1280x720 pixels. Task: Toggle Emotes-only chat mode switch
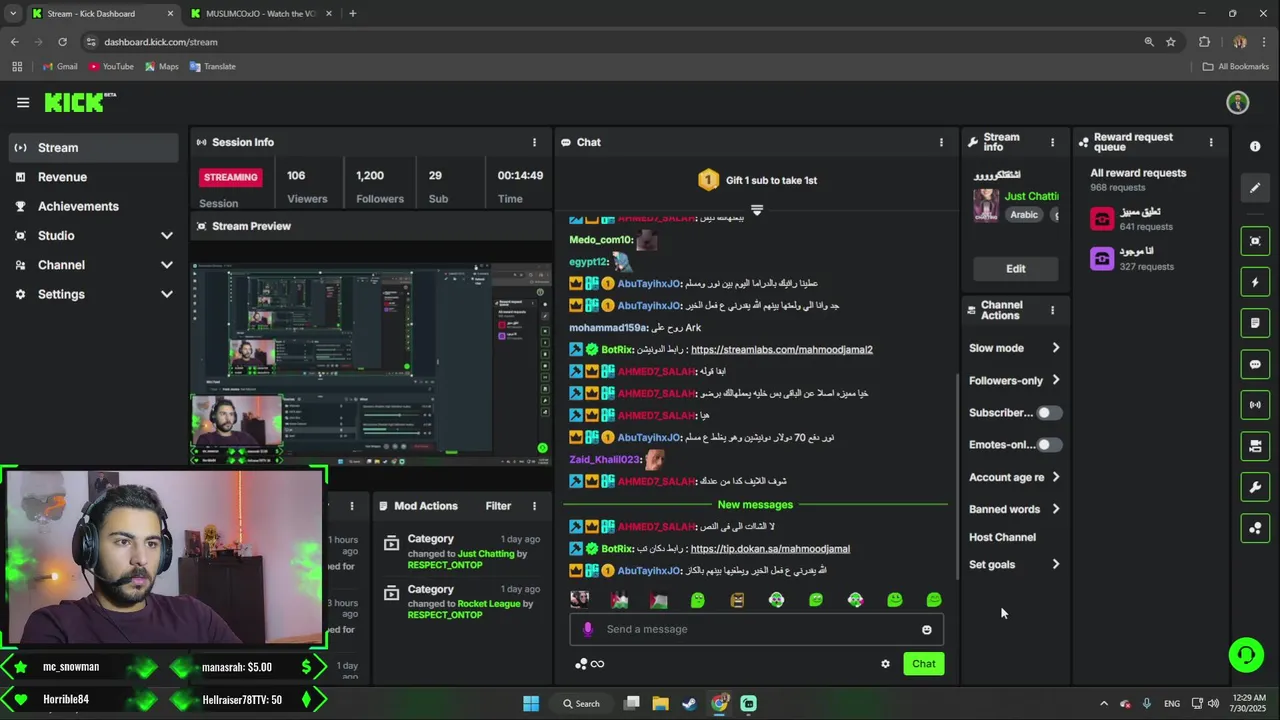click(x=1049, y=444)
